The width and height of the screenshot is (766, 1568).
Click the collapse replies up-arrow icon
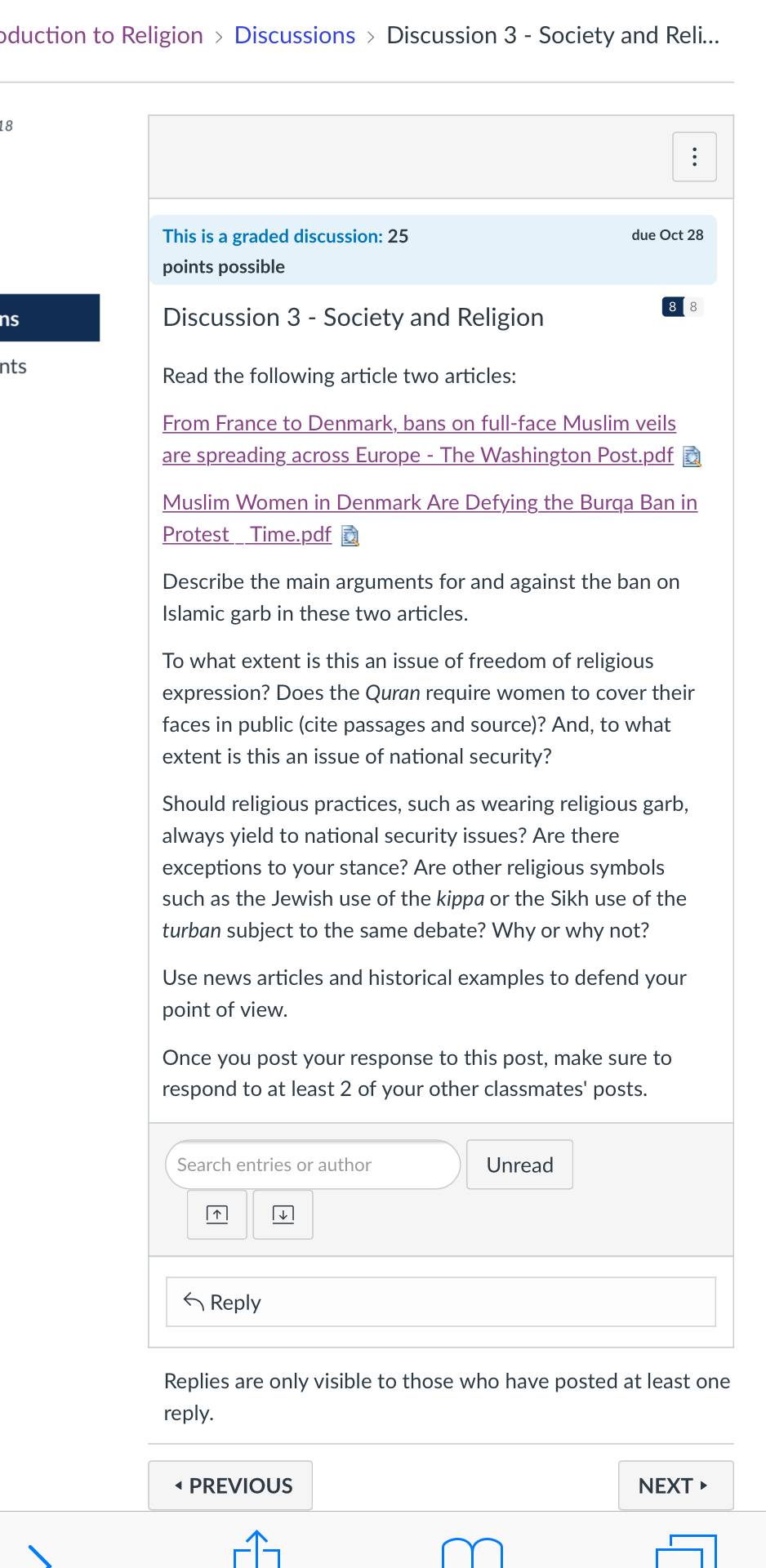(216, 1214)
